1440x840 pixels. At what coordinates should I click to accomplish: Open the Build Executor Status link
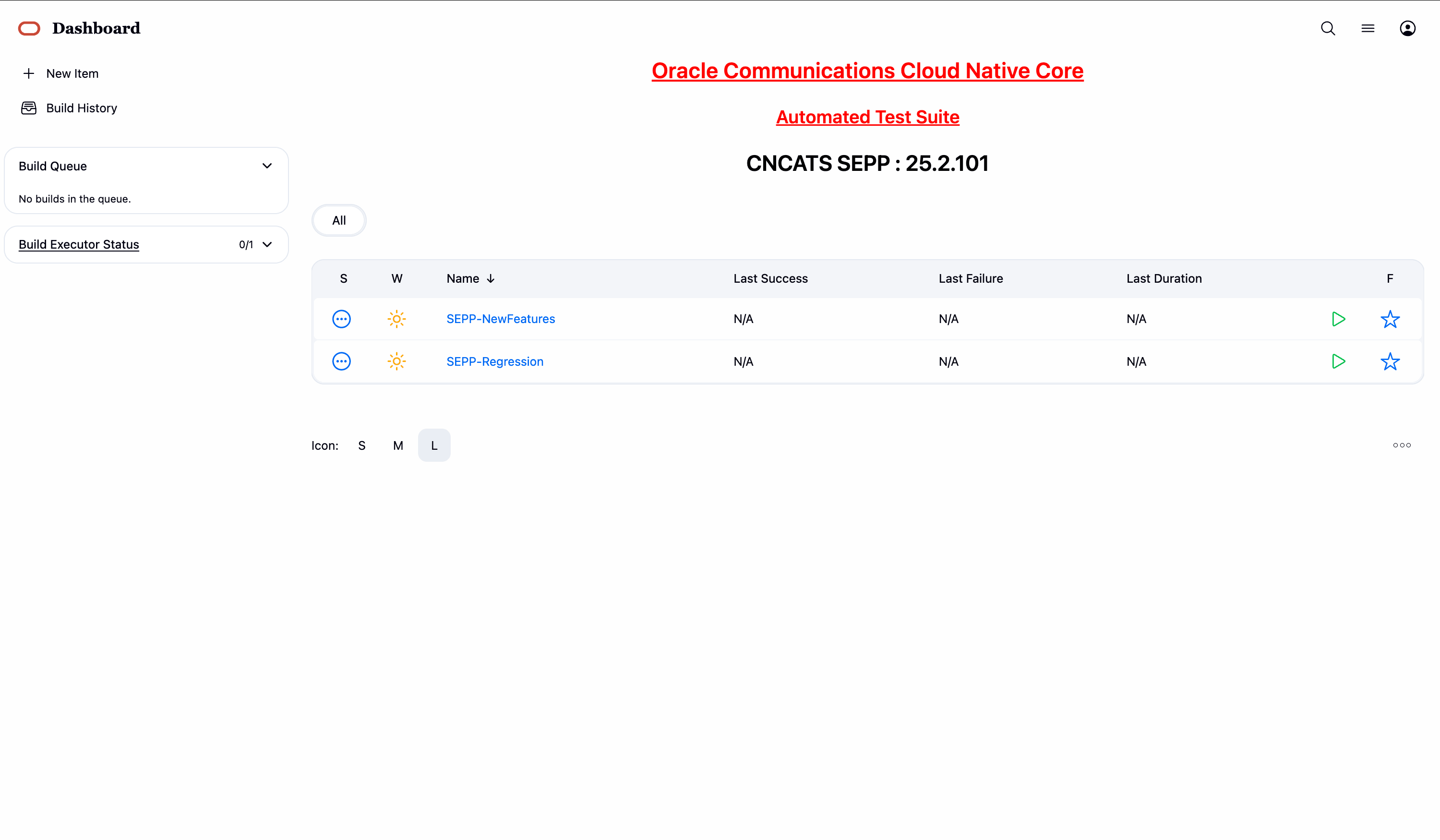pos(79,245)
